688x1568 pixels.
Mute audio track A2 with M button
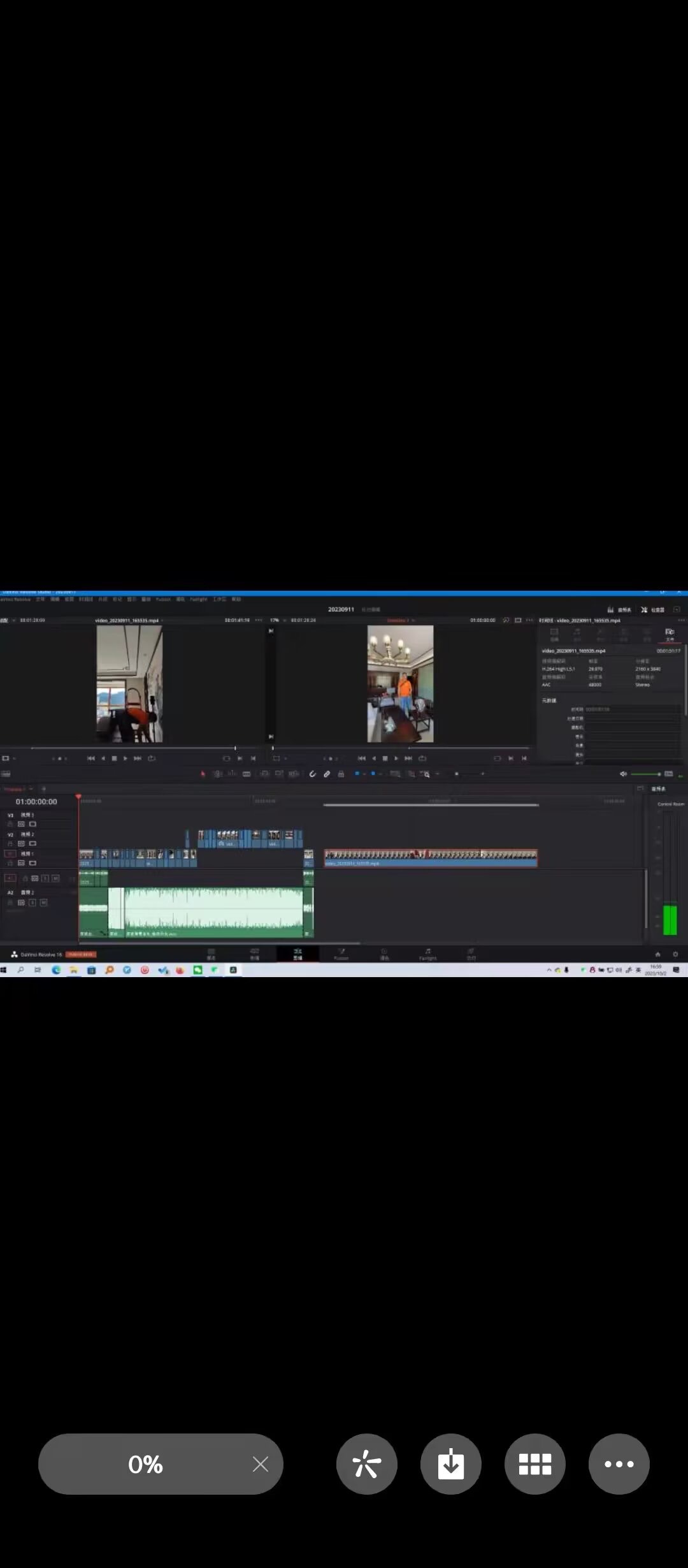(x=43, y=903)
